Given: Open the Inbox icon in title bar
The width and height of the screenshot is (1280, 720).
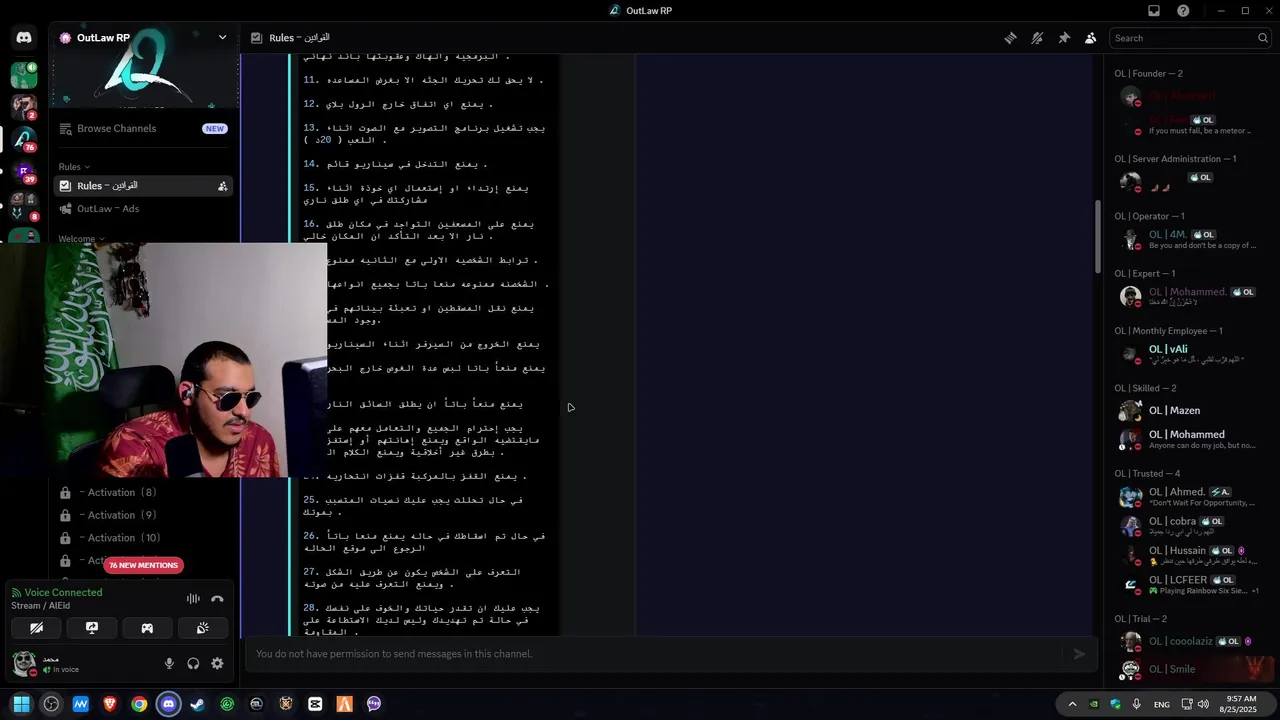Looking at the screenshot, I should 1154,11.
